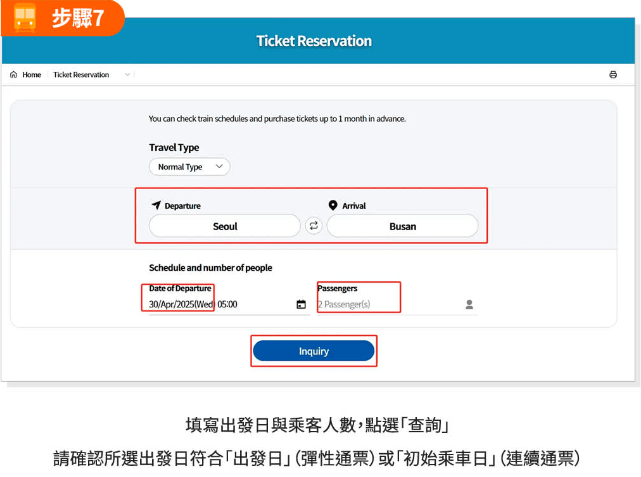Select the Seoul departure station field

pos(224,226)
